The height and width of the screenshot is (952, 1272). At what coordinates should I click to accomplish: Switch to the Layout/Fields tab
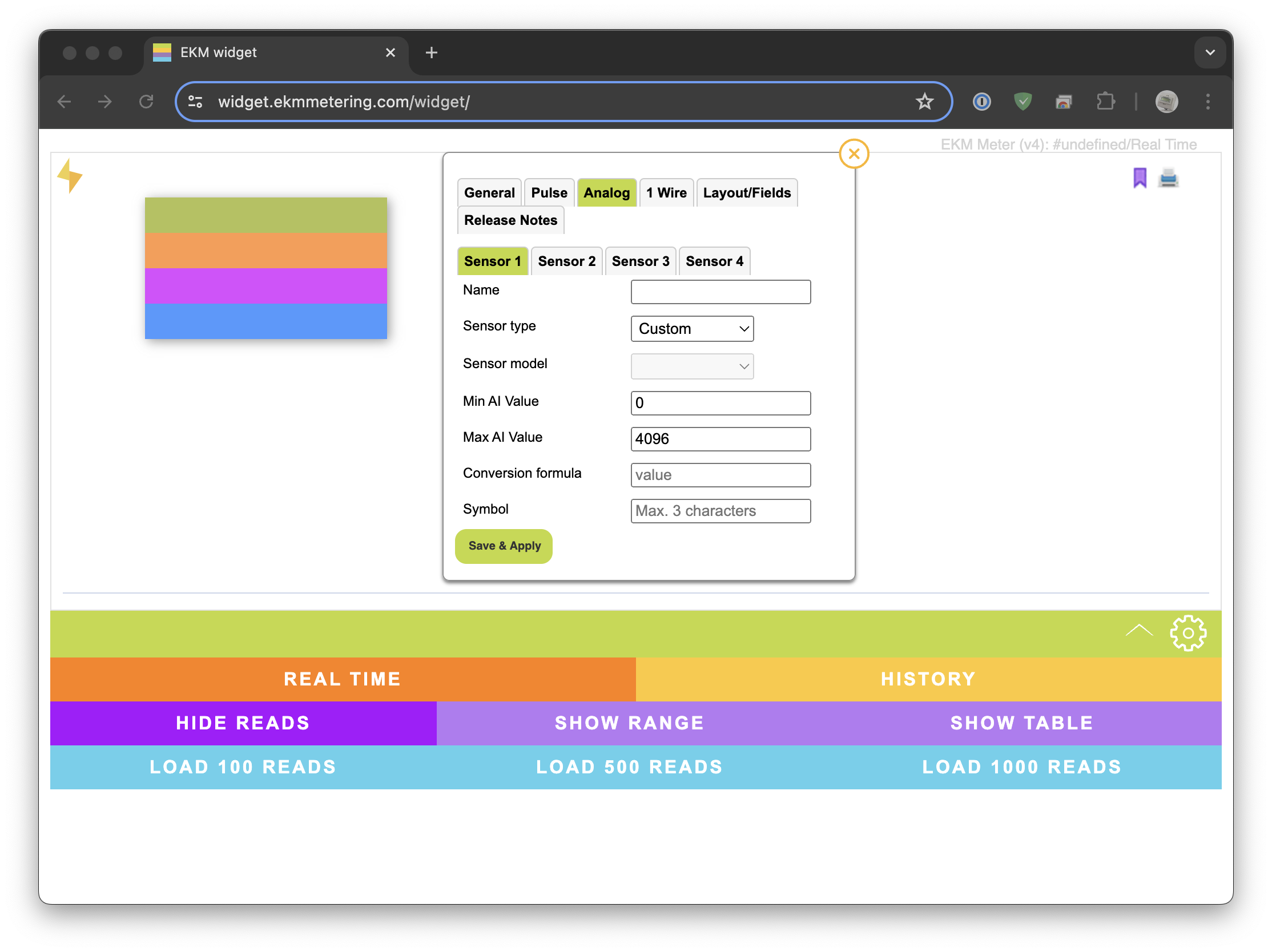pyautogui.click(x=746, y=192)
